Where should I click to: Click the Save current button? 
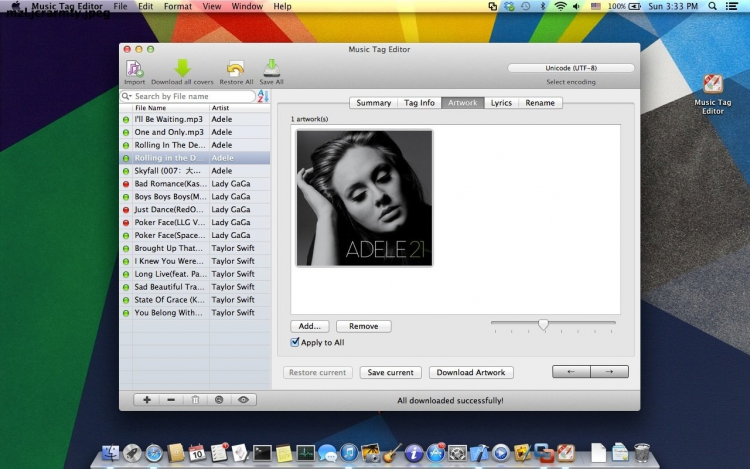point(390,372)
